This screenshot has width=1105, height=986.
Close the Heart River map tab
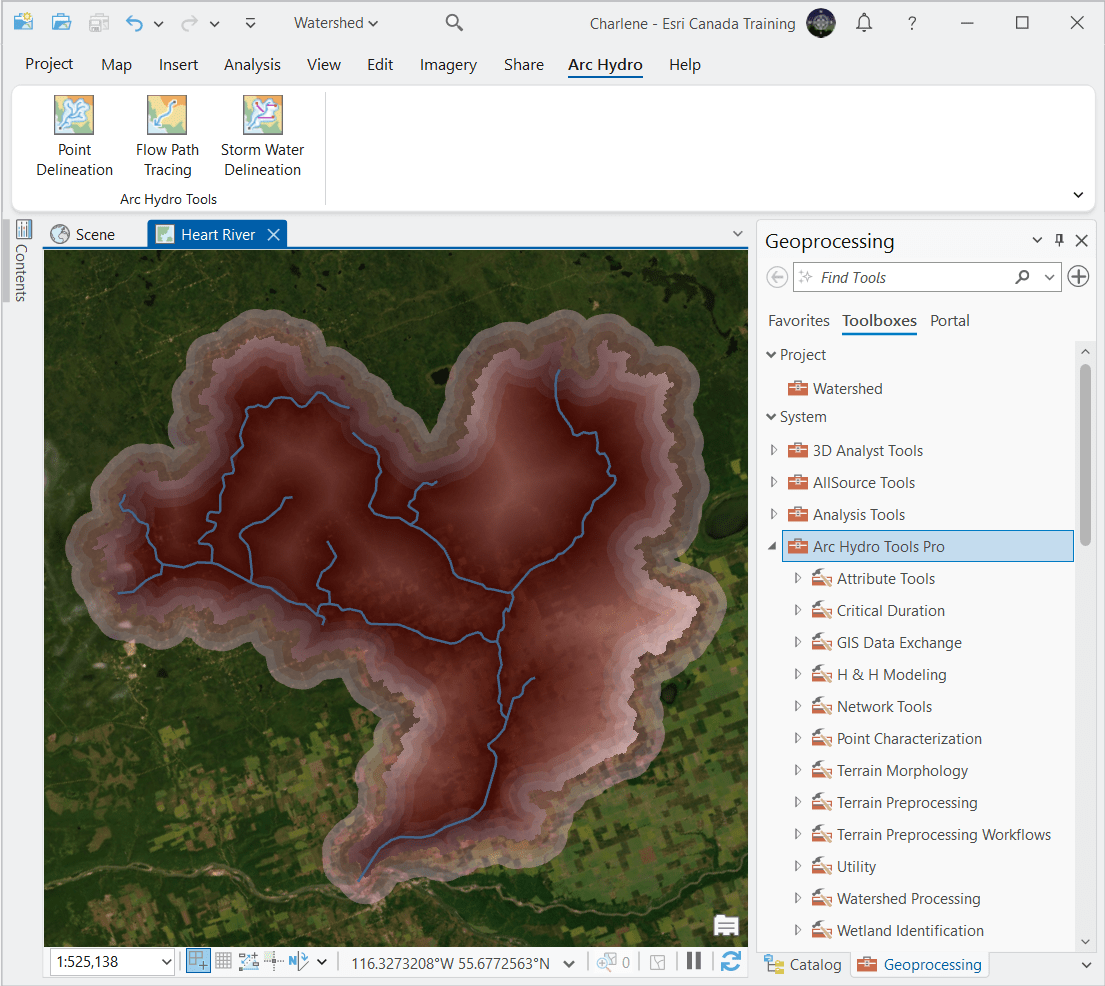[273, 235]
